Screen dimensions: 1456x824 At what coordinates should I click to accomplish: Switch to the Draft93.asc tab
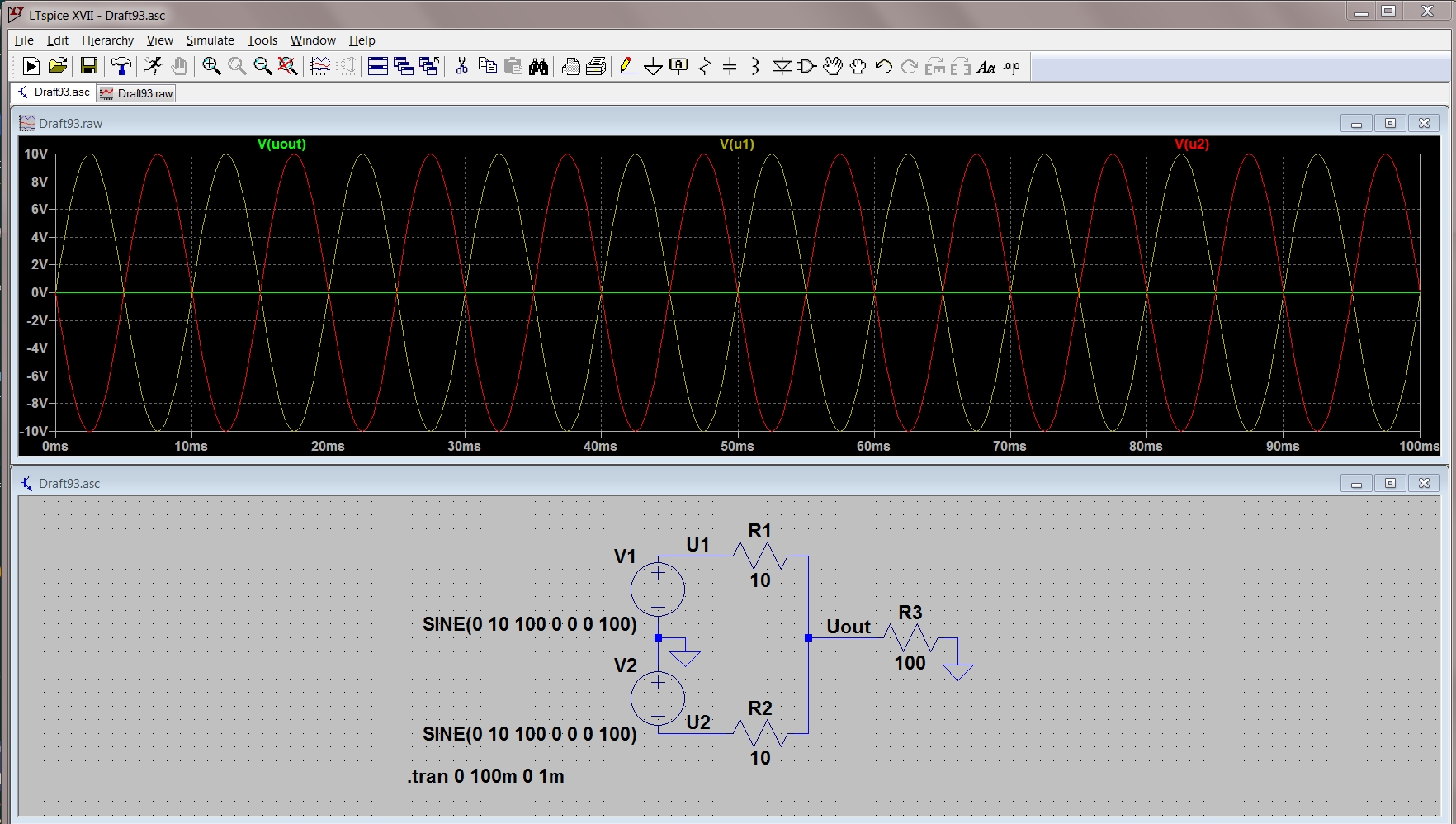click(x=54, y=92)
